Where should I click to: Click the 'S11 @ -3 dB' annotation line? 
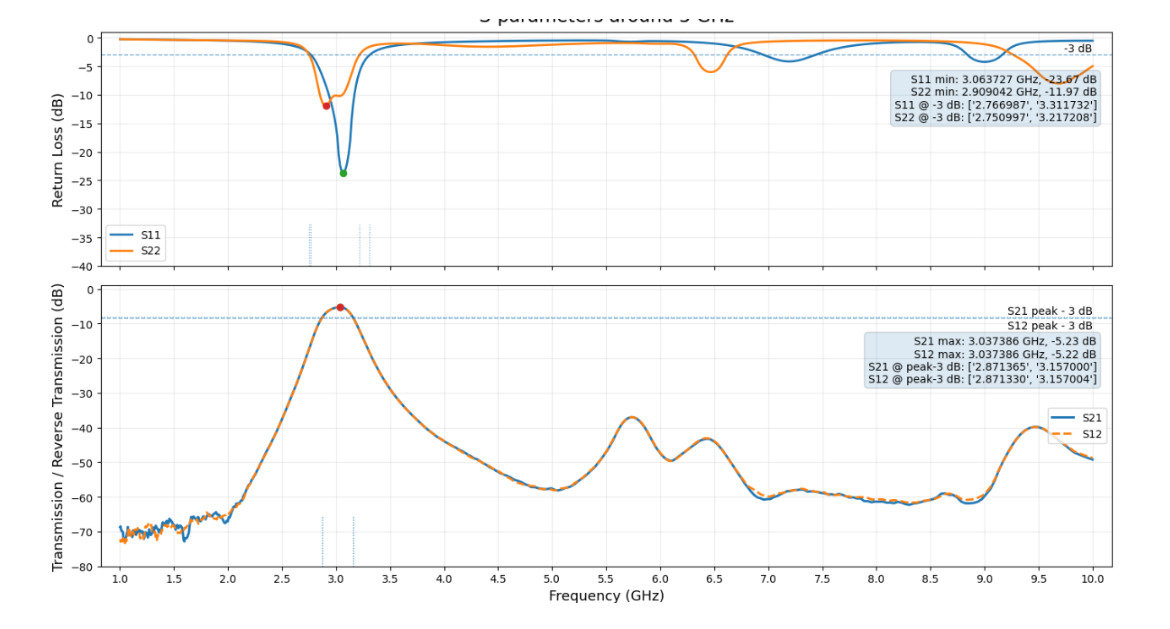click(995, 104)
